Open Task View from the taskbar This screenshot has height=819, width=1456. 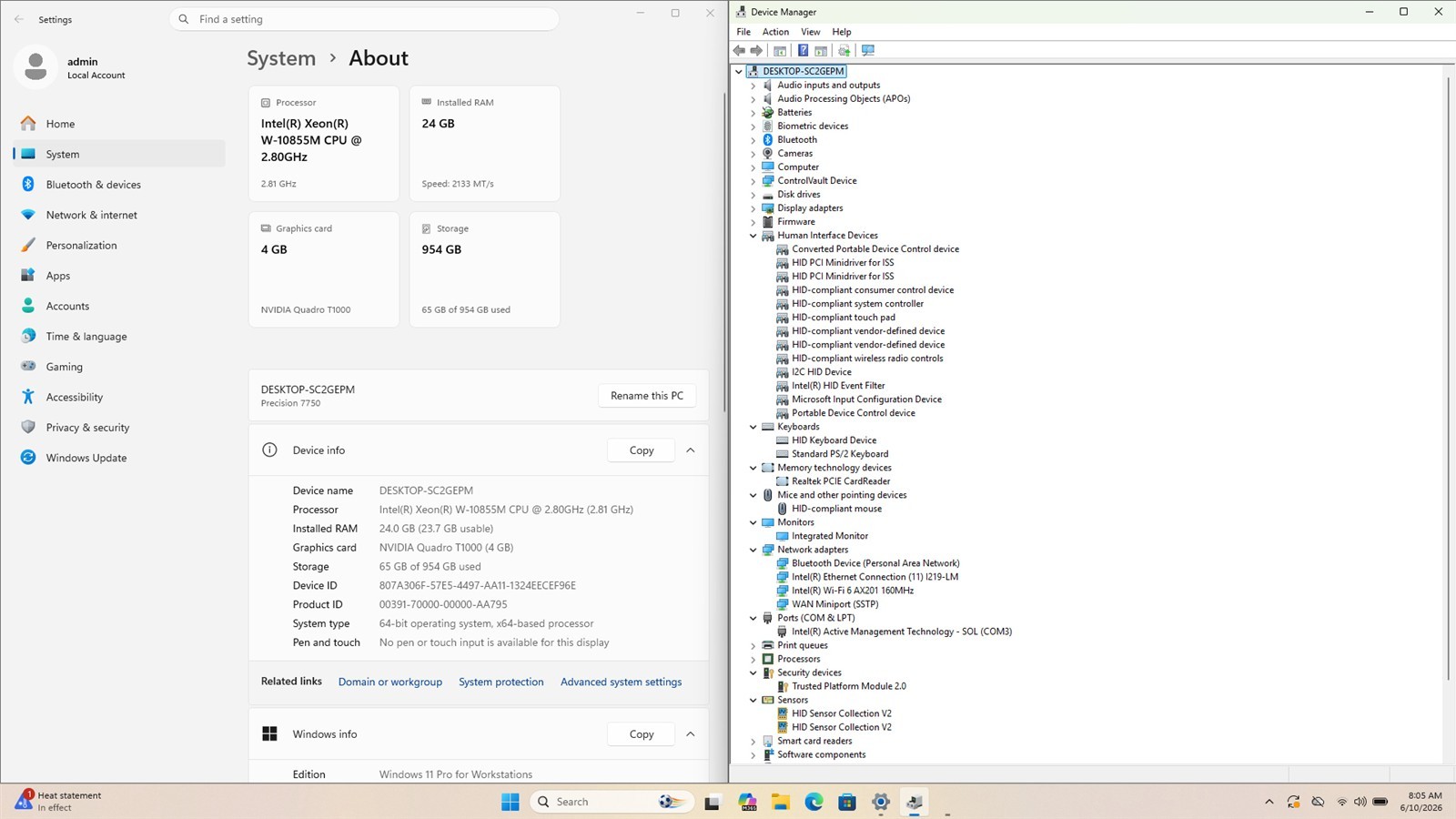[x=713, y=802]
